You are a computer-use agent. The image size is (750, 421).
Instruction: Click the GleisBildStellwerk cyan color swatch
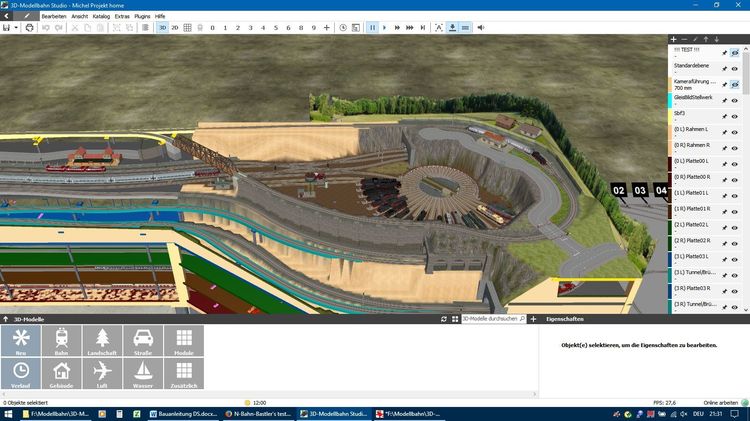[670, 100]
